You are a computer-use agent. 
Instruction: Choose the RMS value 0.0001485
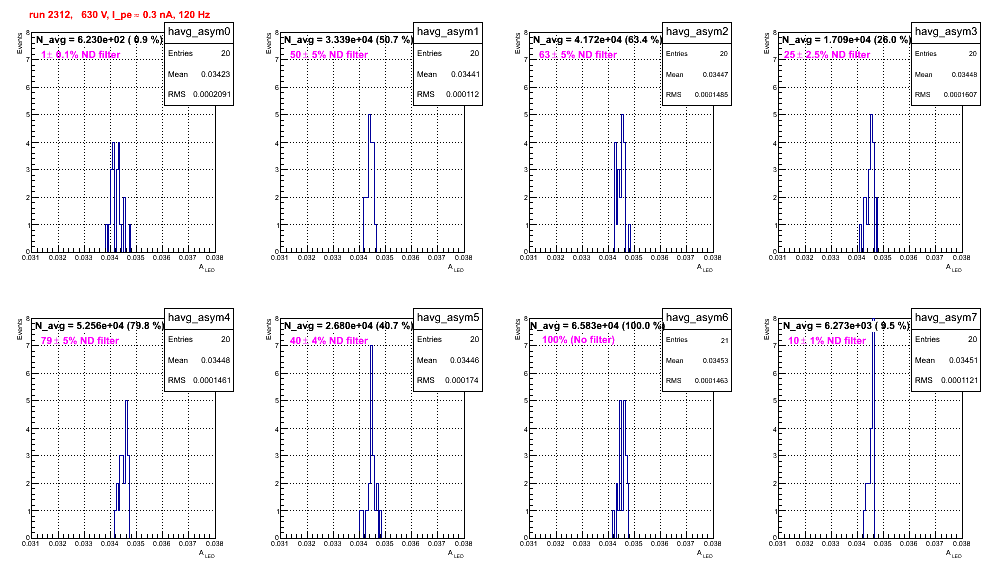(711, 95)
